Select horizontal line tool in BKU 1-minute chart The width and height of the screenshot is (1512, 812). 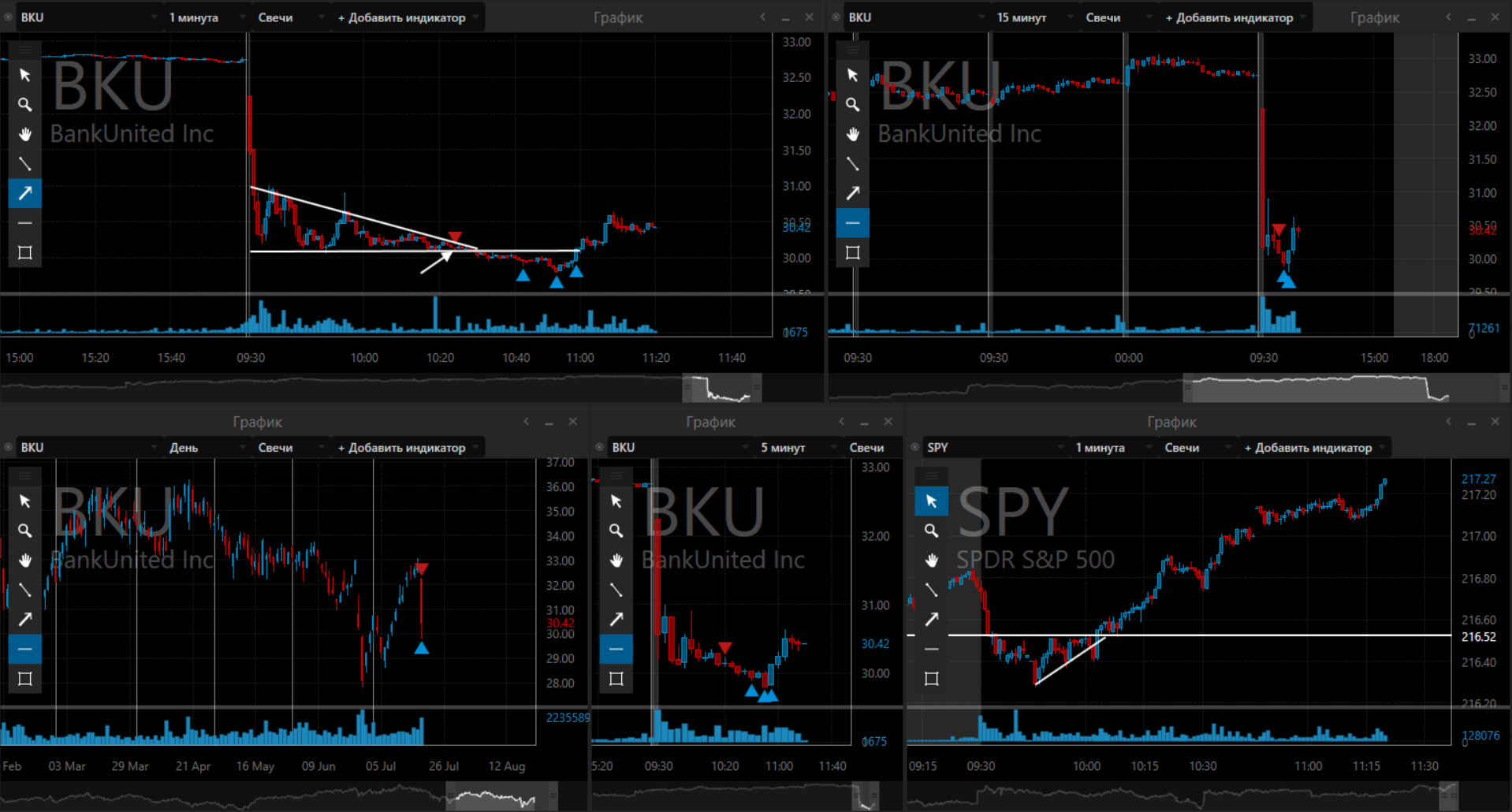pyautogui.click(x=24, y=223)
